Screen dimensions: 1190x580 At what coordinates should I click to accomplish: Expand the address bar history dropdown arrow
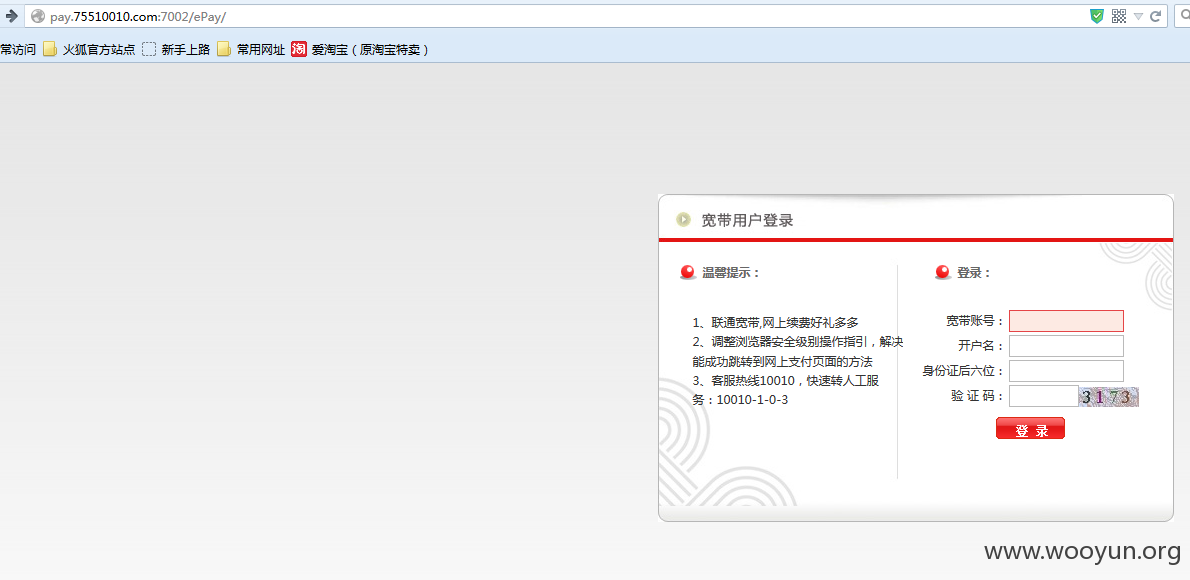coord(1138,16)
